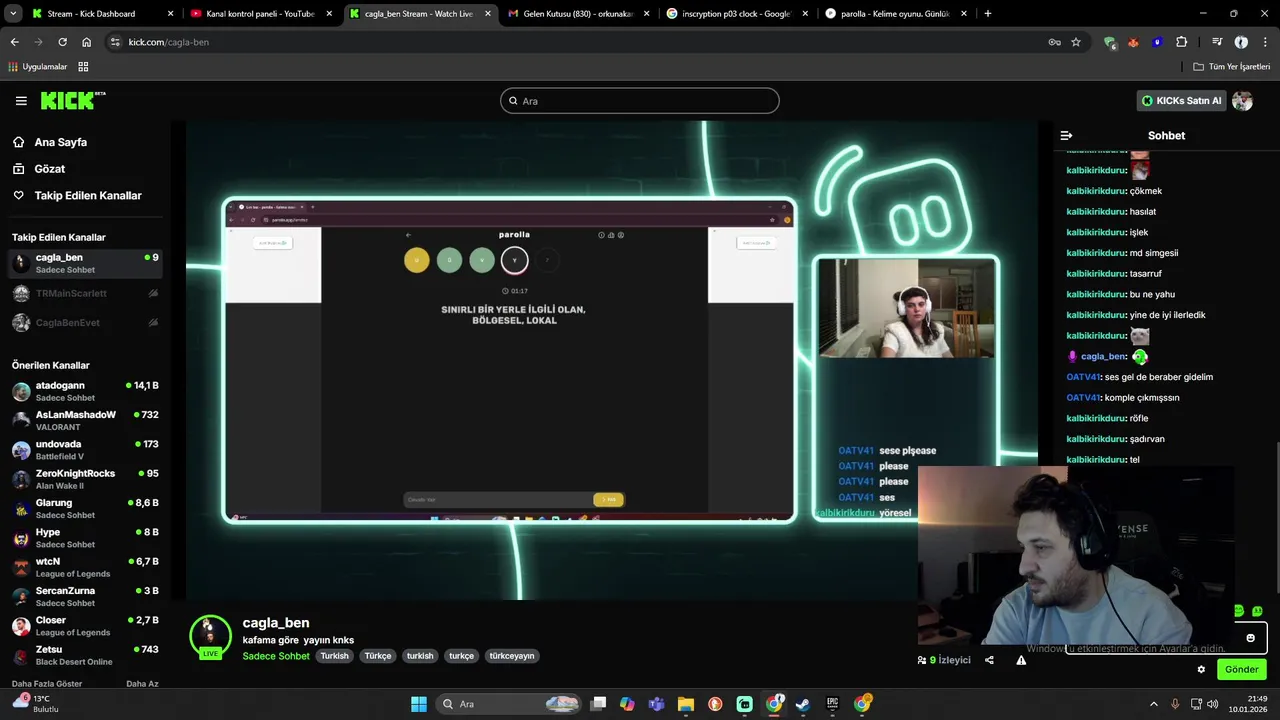Click the address bar kick.com/cagla-ben
Viewport: 1280px width, 720px height.
[x=168, y=42]
